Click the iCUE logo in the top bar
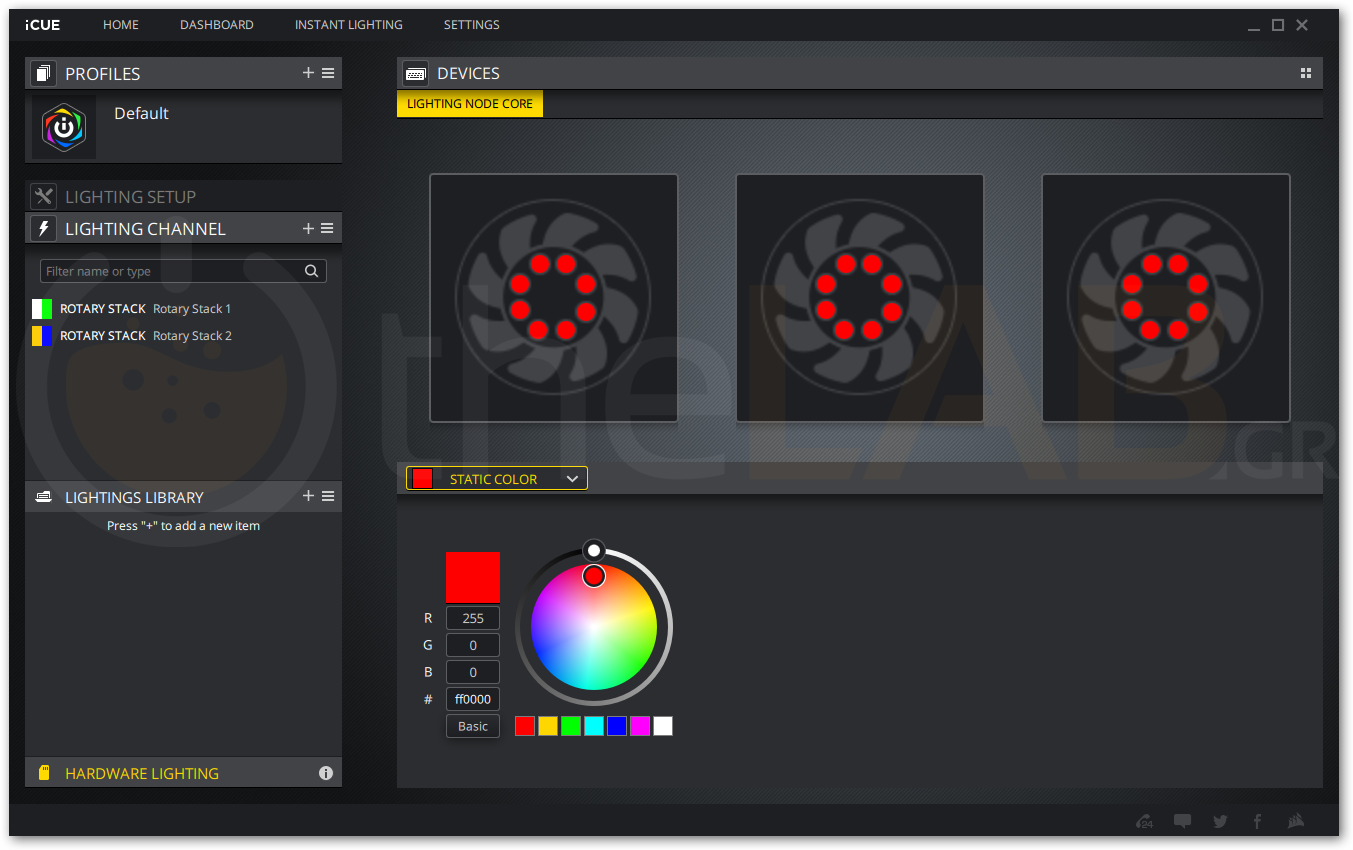This screenshot has width=1353, height=850. [43, 25]
